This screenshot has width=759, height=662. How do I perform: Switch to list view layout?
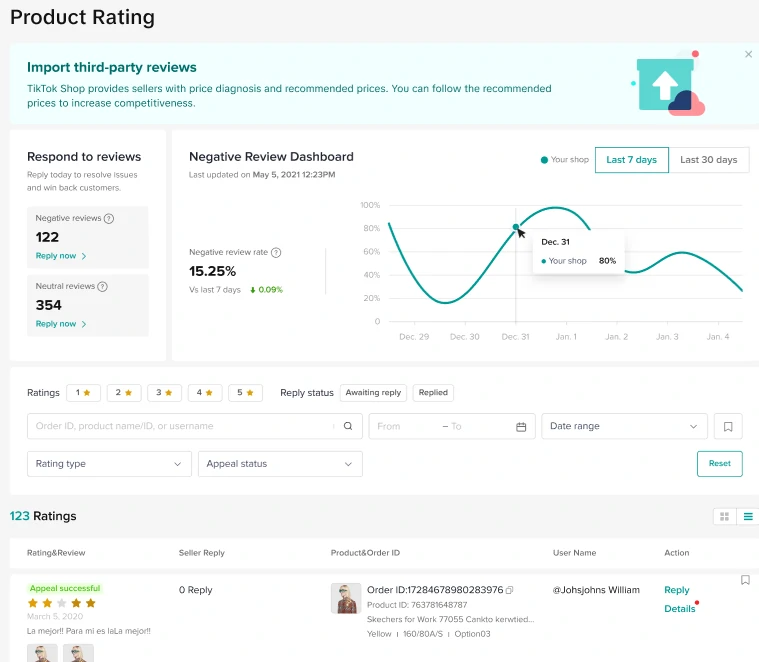click(747, 517)
